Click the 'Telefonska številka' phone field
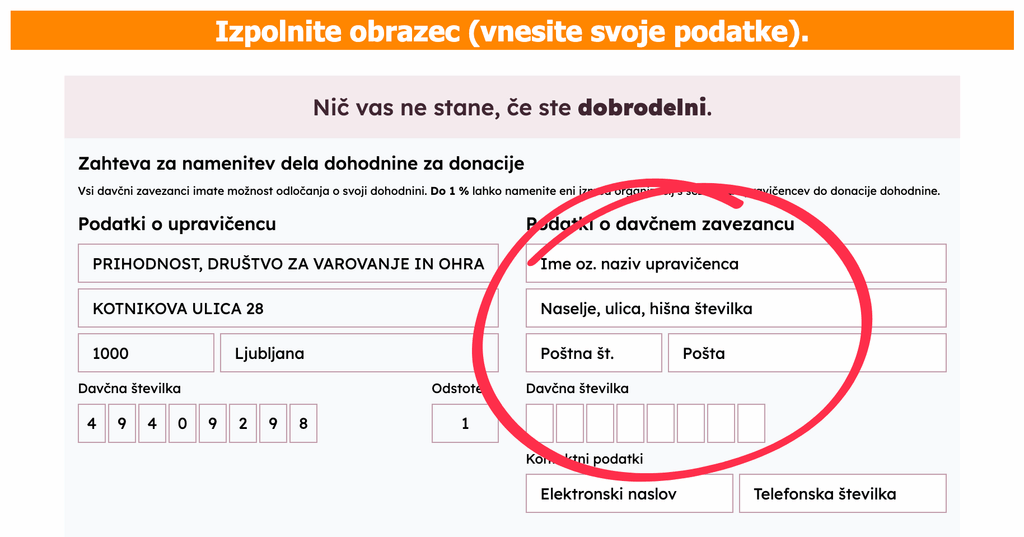 842,494
